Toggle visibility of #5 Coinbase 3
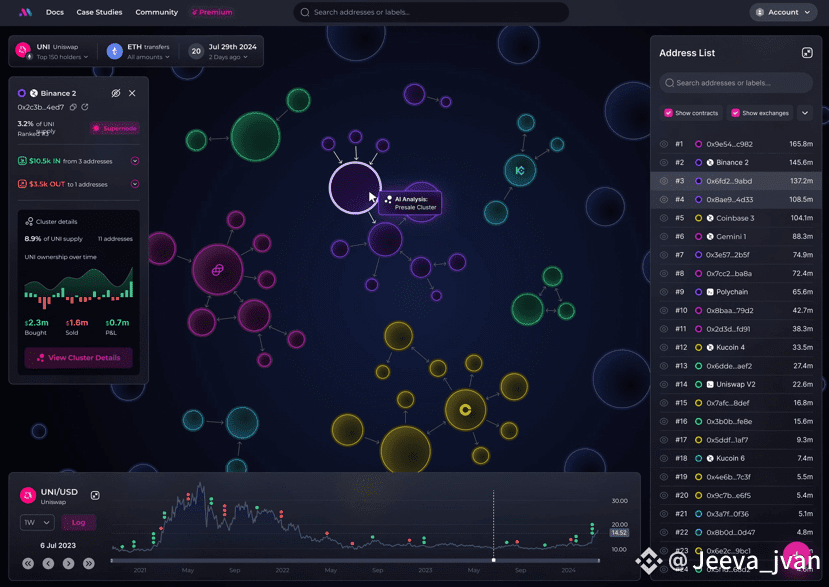 [x=664, y=218]
